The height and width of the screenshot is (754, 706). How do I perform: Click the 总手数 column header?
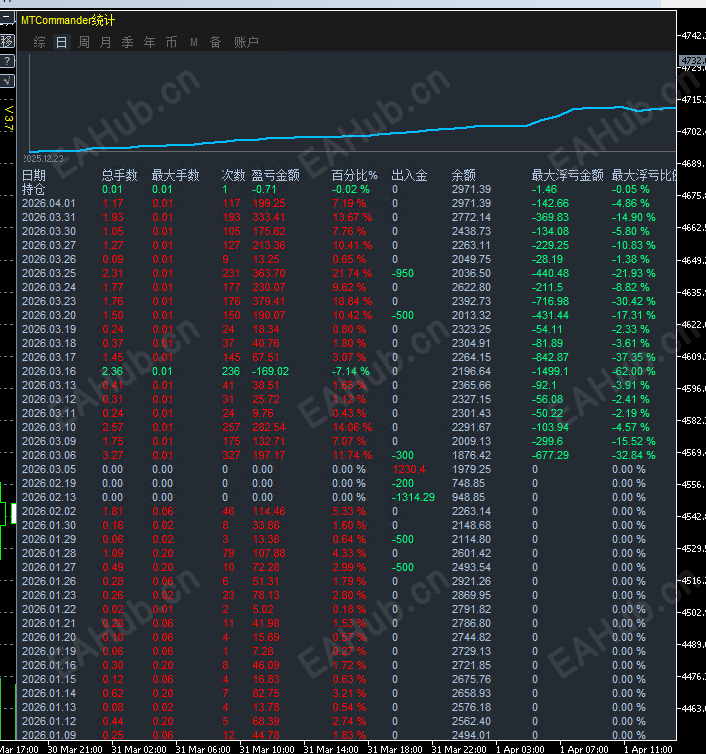tap(120, 175)
